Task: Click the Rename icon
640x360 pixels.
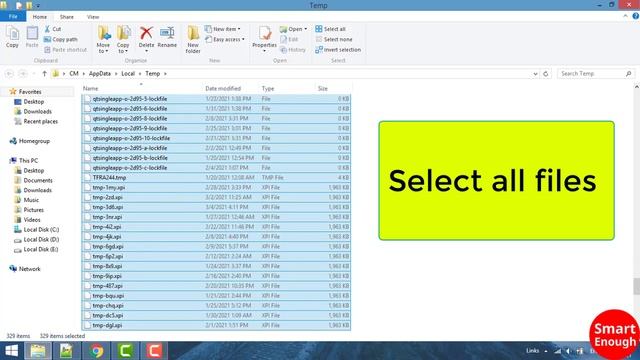Action: (167, 37)
